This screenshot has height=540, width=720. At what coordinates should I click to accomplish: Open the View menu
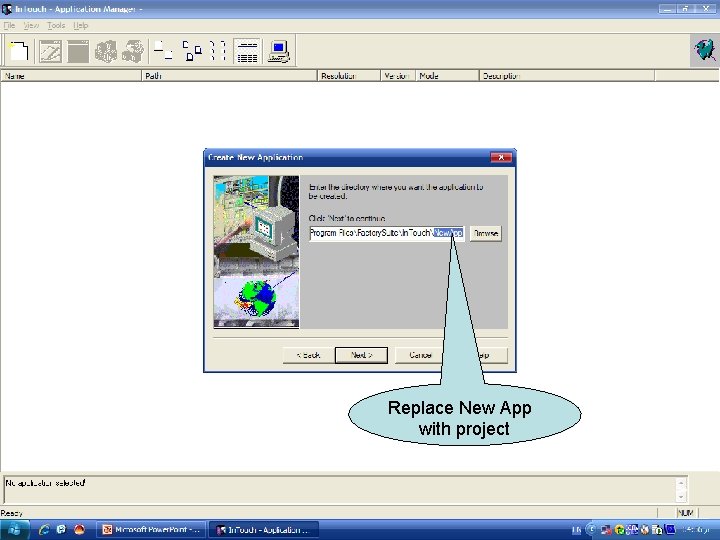click(x=31, y=25)
